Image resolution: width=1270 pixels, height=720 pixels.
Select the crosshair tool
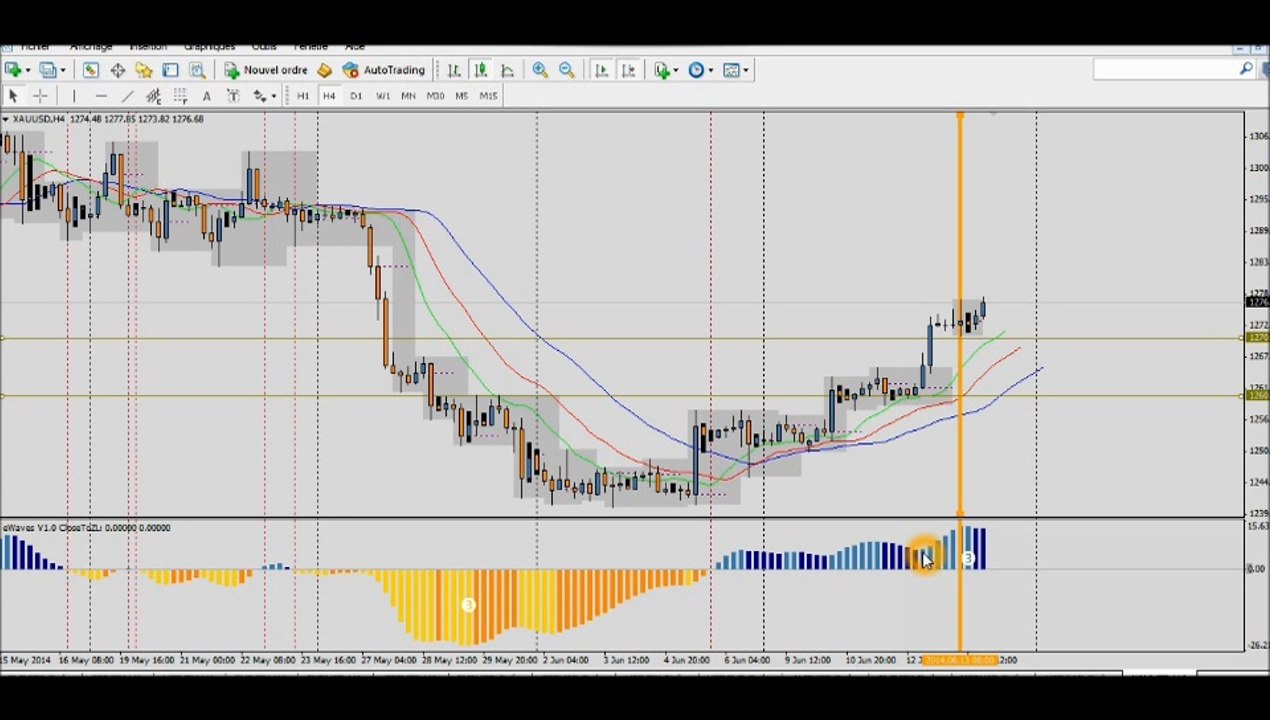pyautogui.click(x=40, y=96)
